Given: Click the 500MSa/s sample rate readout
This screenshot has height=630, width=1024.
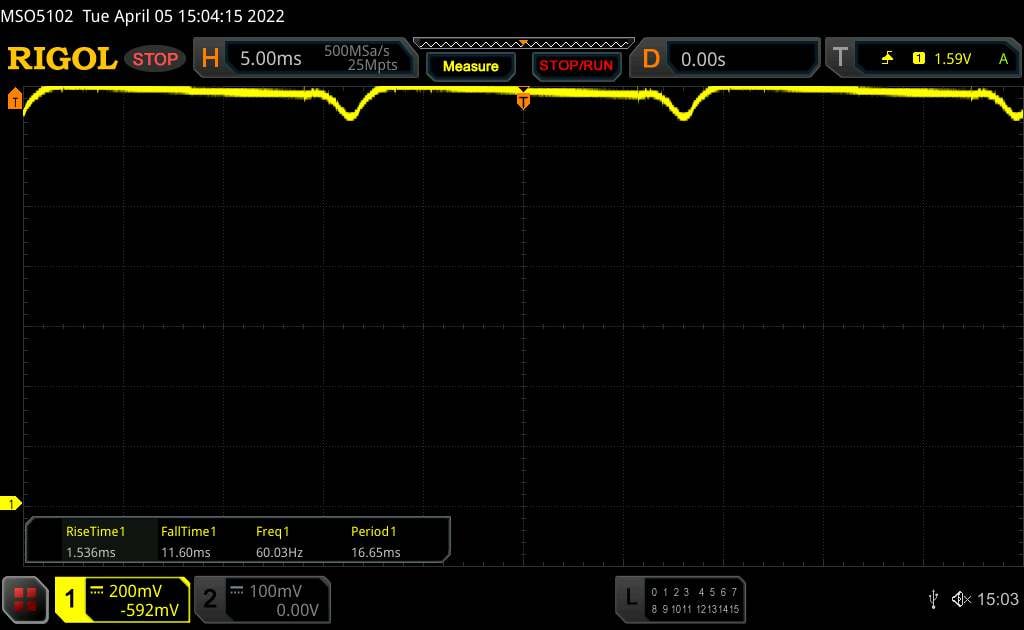Looking at the screenshot, I should (x=357, y=51).
